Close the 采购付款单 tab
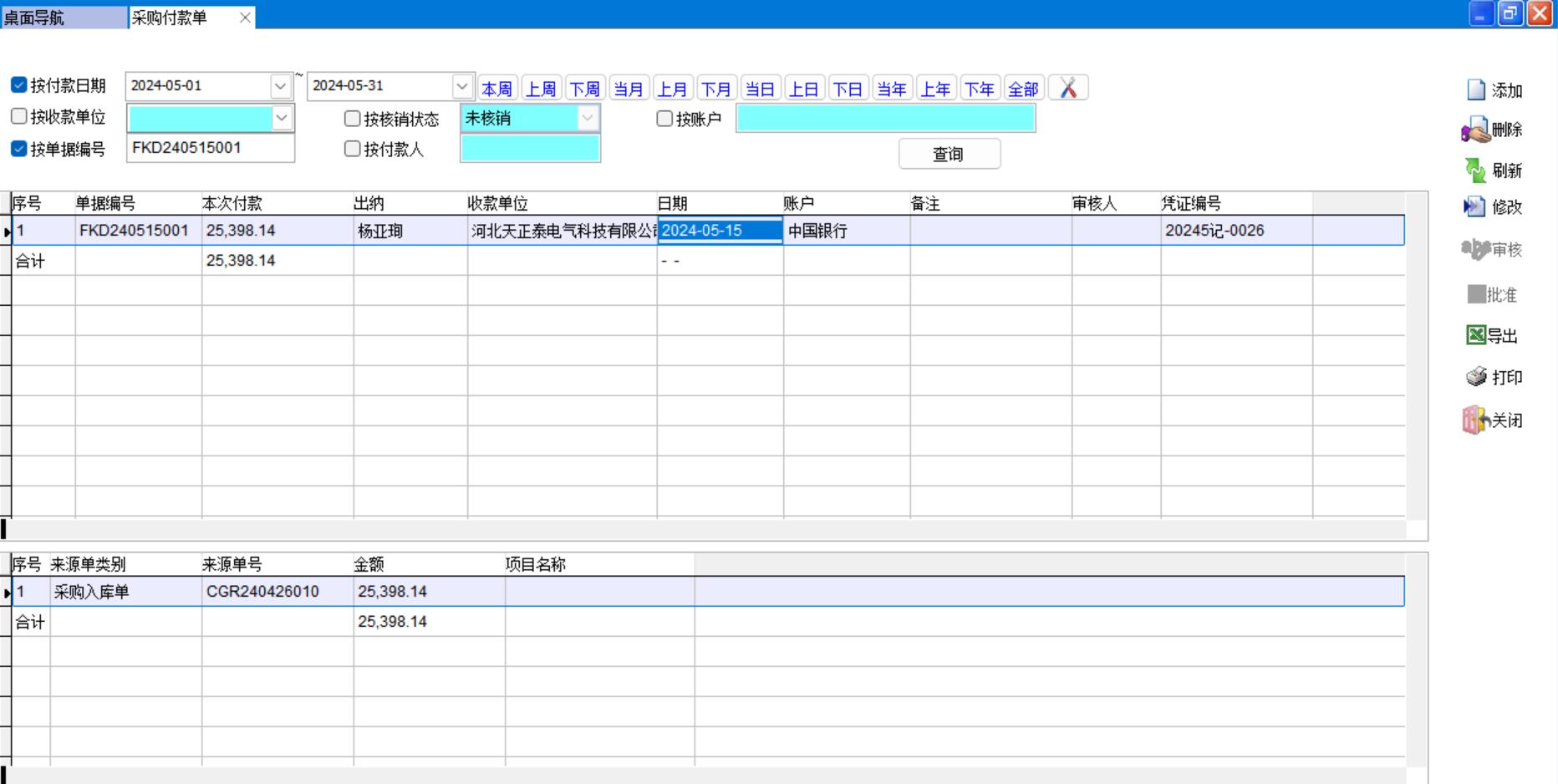 [x=245, y=18]
